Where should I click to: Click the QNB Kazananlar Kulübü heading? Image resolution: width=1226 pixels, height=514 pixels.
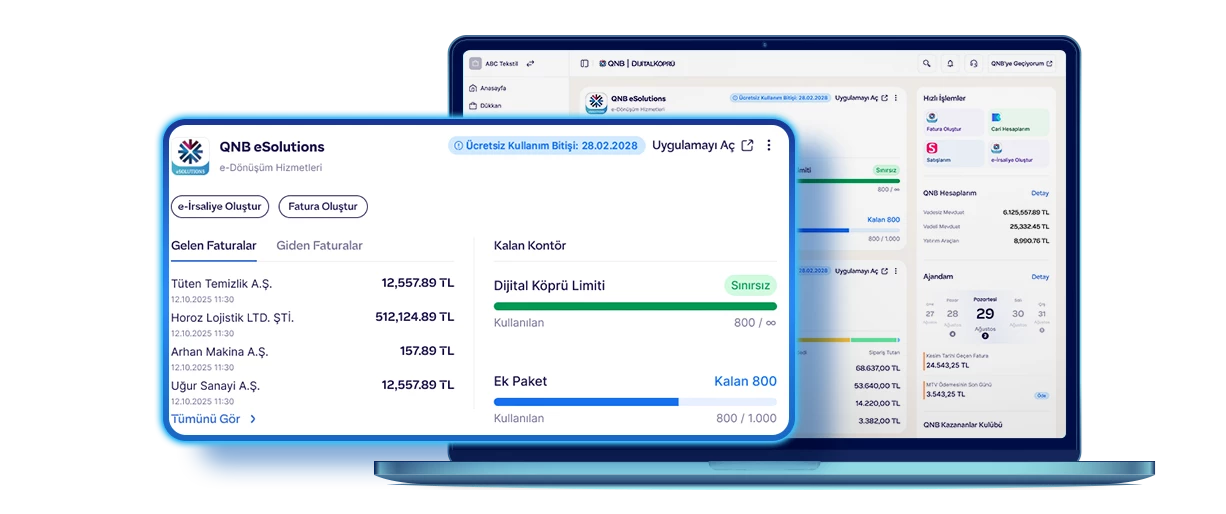[963, 425]
